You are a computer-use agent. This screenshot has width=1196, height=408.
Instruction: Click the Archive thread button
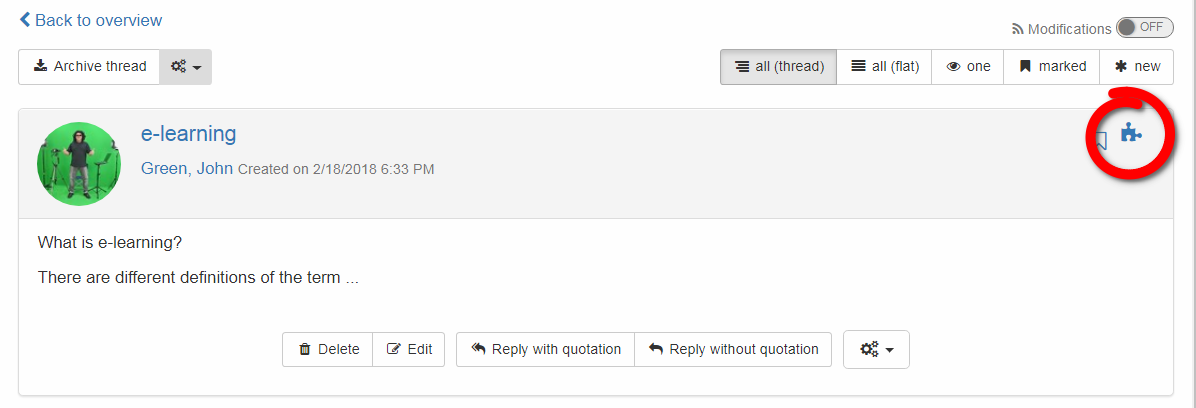pyautogui.click(x=89, y=67)
